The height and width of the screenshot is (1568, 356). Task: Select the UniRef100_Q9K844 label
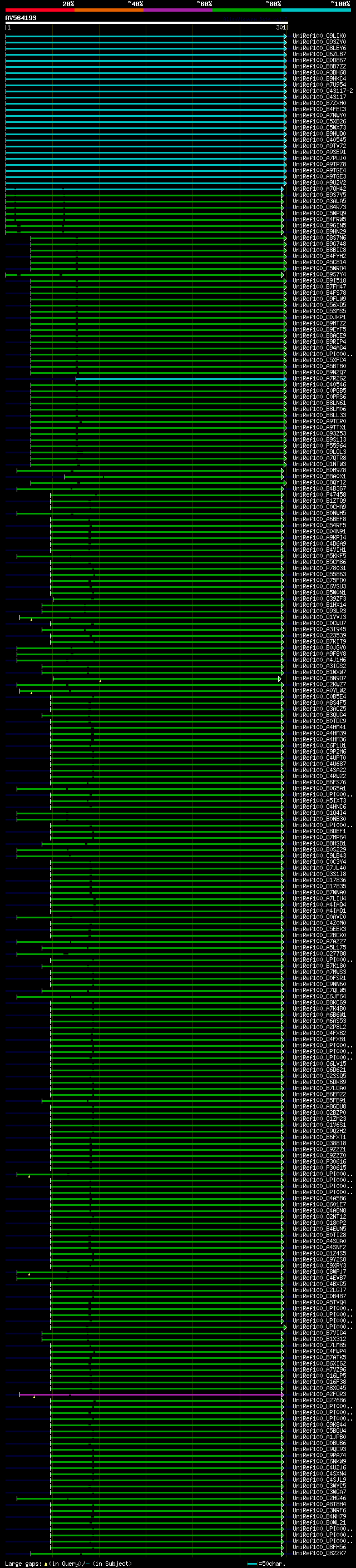click(319, 1424)
